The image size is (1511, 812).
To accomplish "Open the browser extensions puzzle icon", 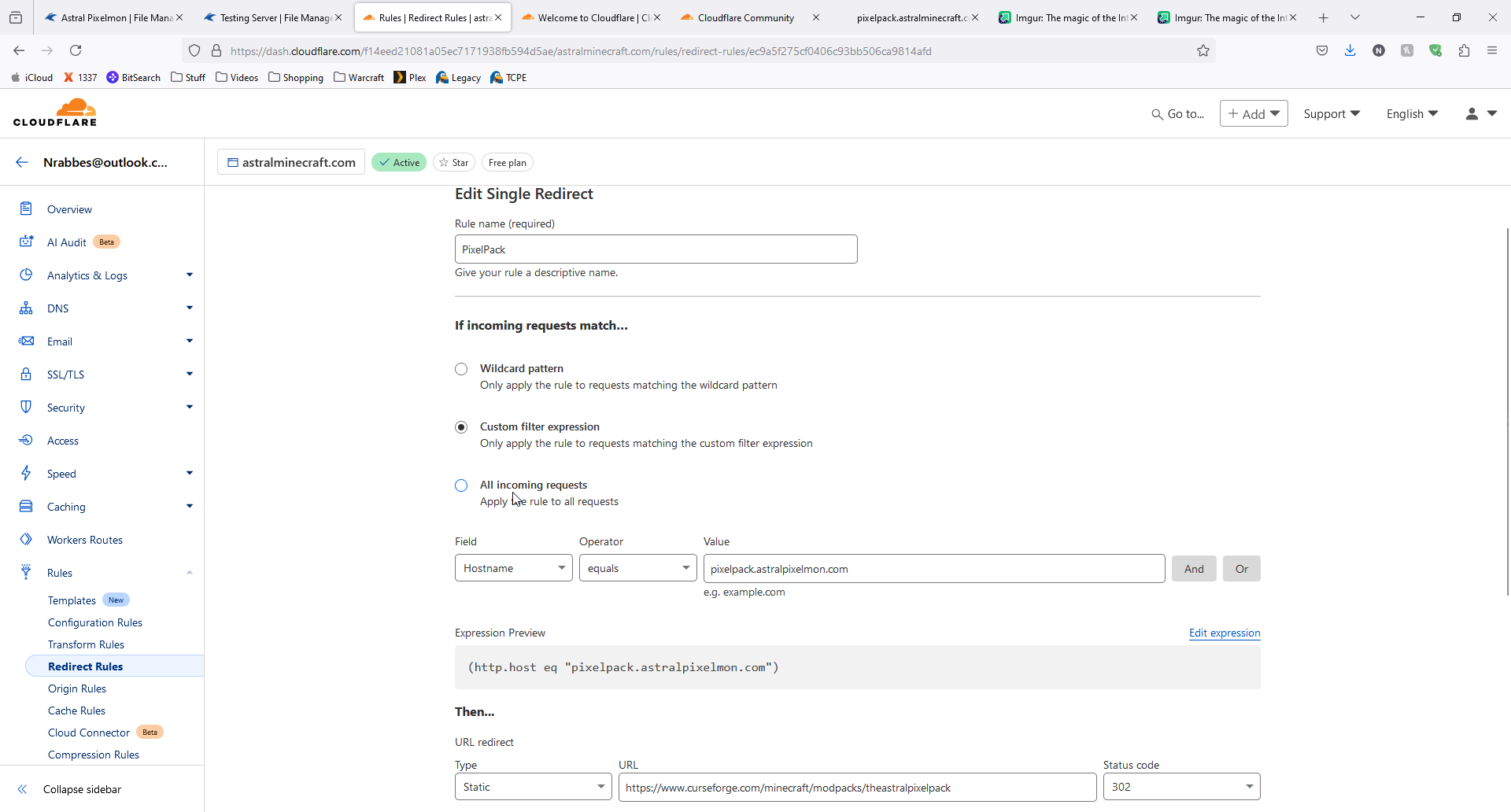I will pyautogui.click(x=1464, y=50).
